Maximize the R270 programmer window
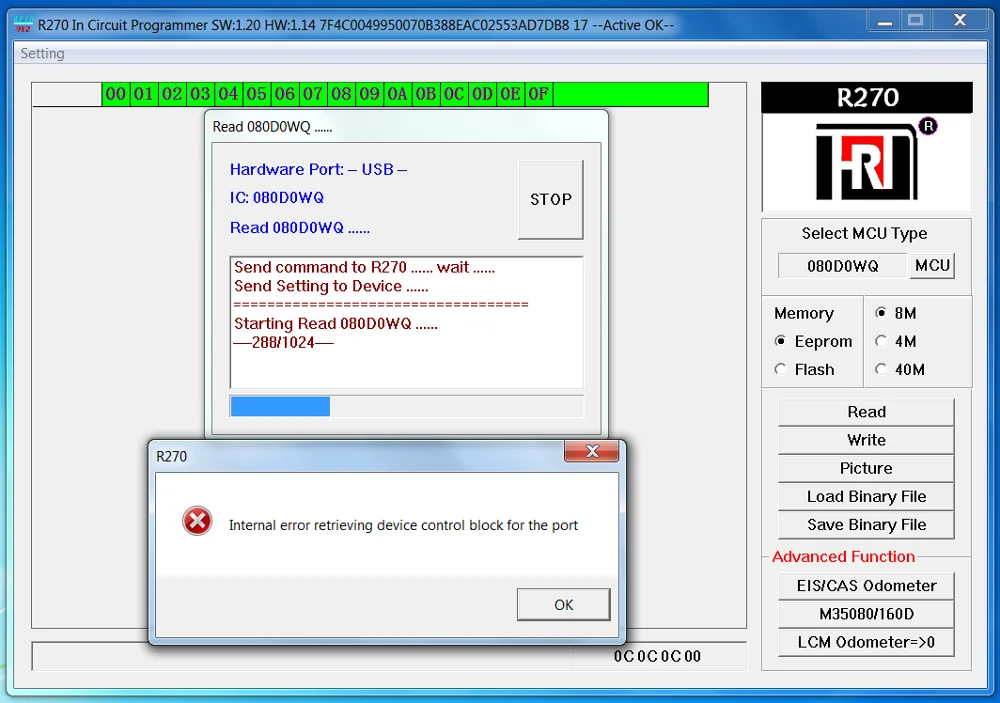The height and width of the screenshot is (703, 1000). (916, 21)
